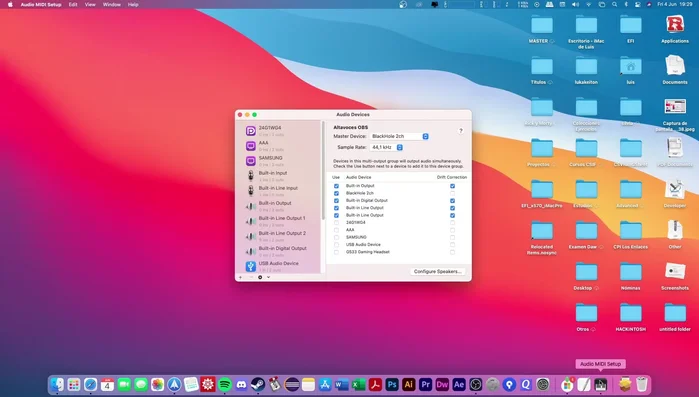Screen dimensions: 699x397
Task: Open the HACKINTOSH folder on the desktop
Action: [630, 317]
